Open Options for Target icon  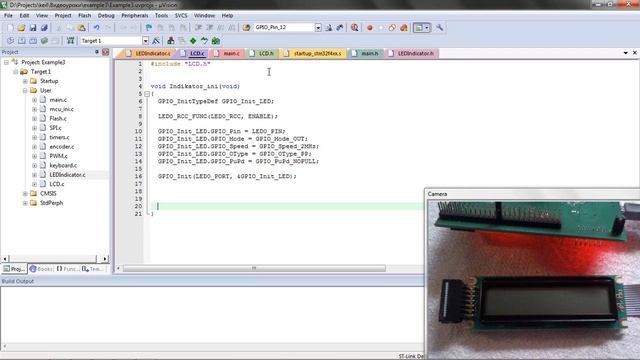(156, 41)
